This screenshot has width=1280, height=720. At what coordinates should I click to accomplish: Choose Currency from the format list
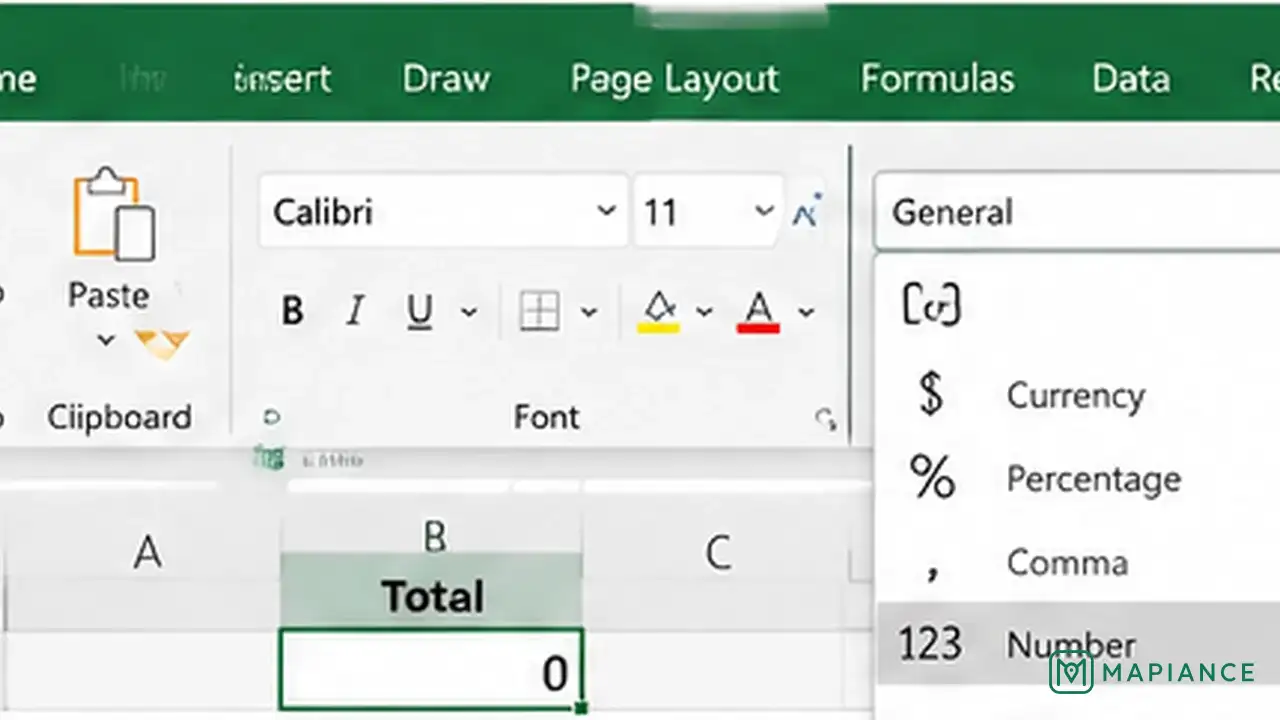pyautogui.click(x=1076, y=395)
